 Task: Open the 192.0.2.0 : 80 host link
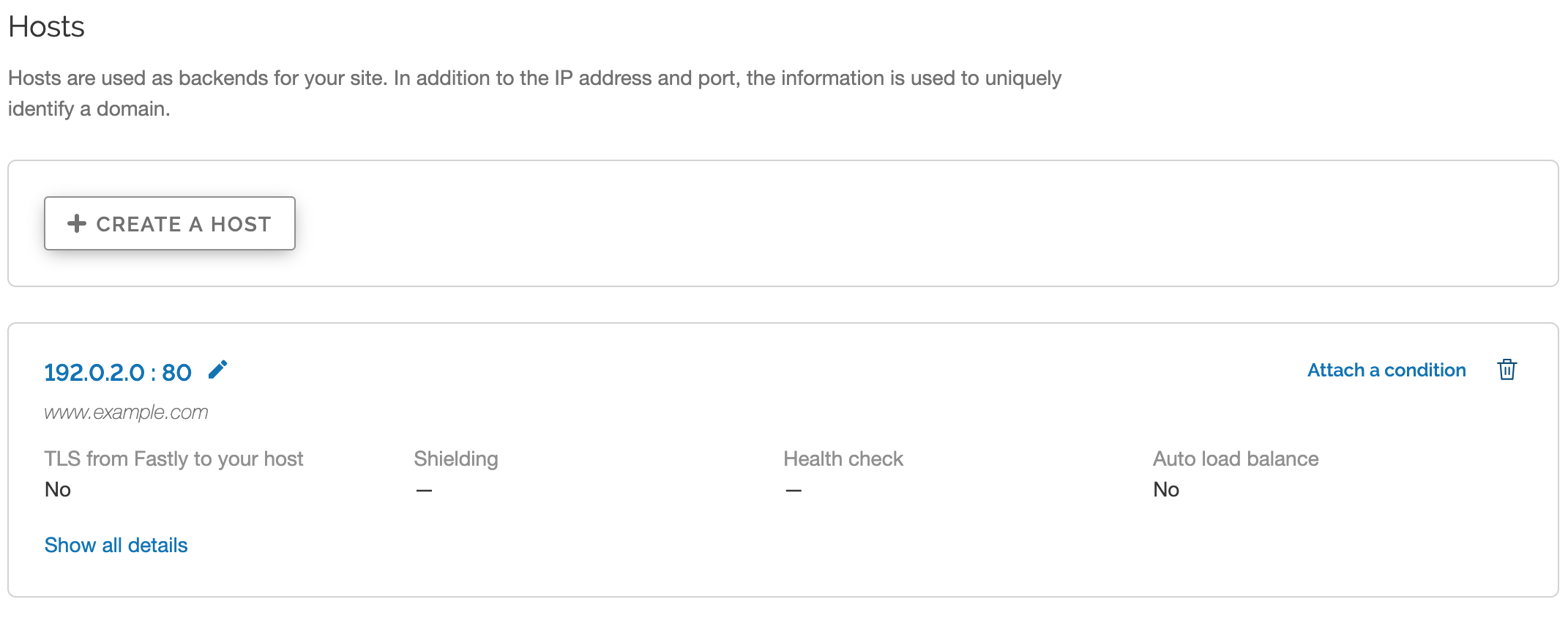pyautogui.click(x=118, y=372)
